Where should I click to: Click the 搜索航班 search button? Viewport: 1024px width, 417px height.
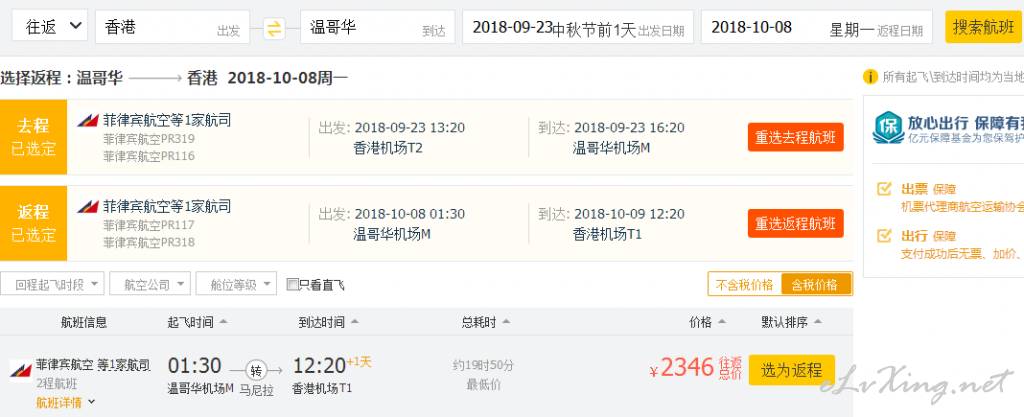983,27
